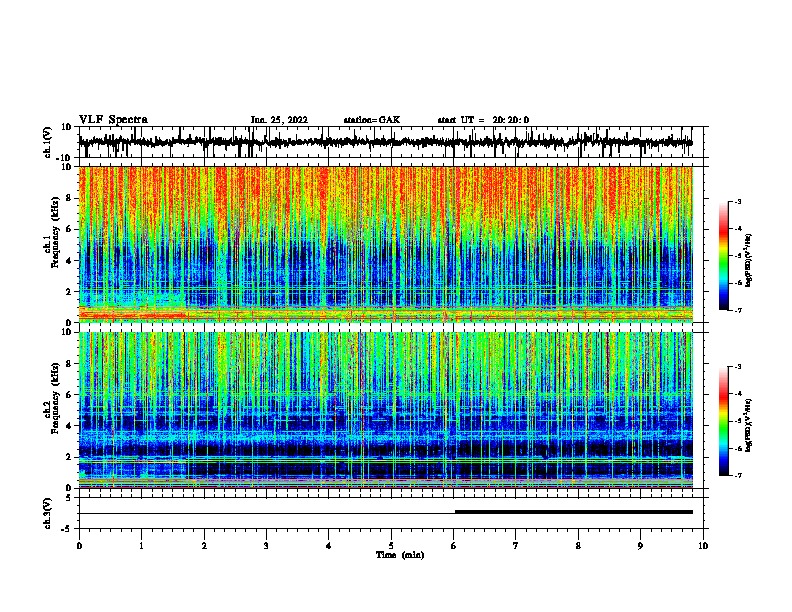Click the "ch.1(V)" axis label
The width and height of the screenshot is (792, 612).
coord(48,142)
